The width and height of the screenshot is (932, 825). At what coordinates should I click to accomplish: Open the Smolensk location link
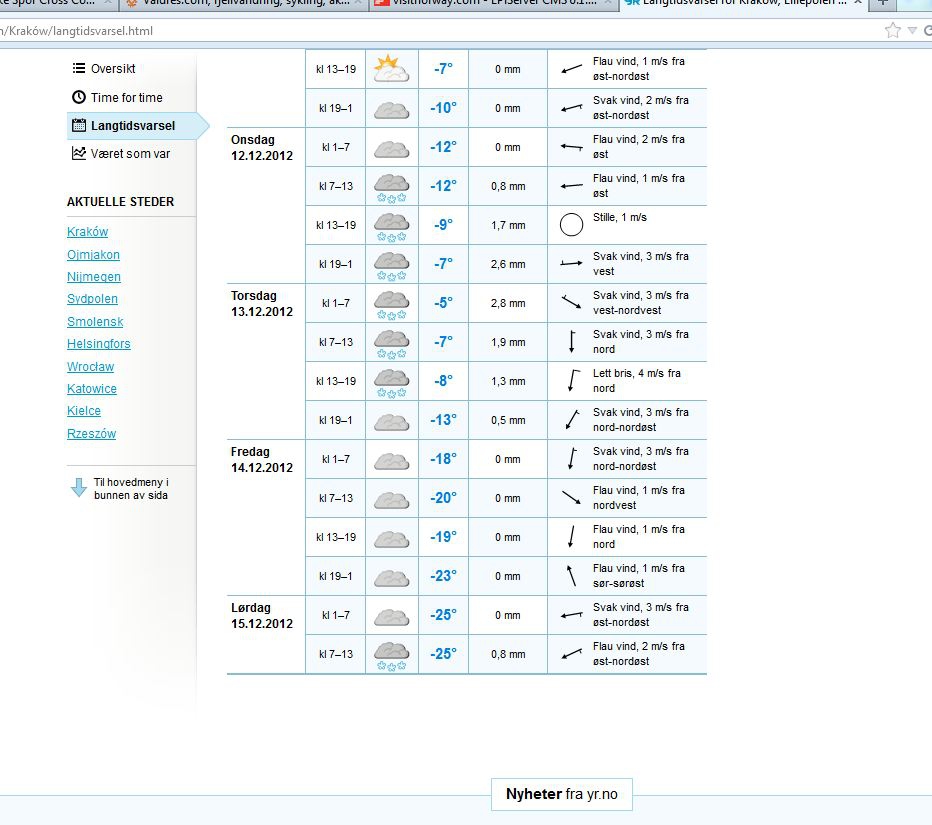(x=95, y=322)
